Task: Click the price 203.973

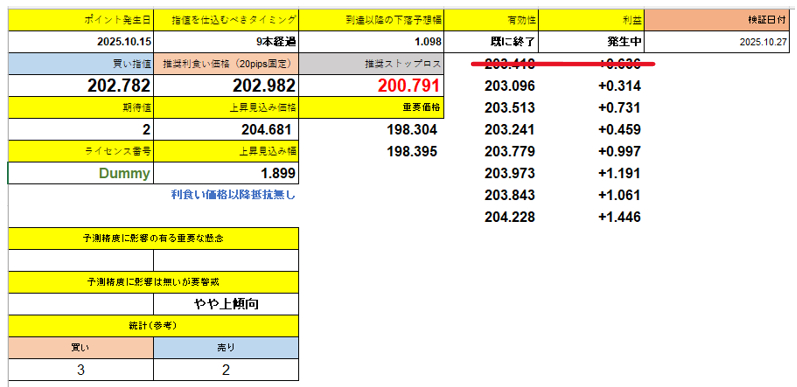Action: pos(510,173)
